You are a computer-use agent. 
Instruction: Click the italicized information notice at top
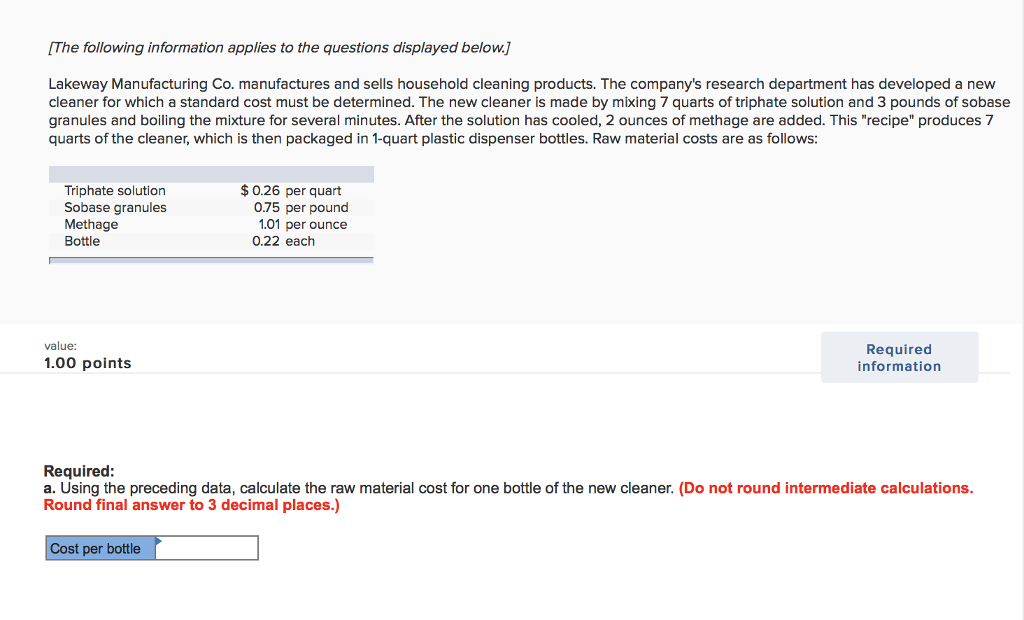[277, 47]
